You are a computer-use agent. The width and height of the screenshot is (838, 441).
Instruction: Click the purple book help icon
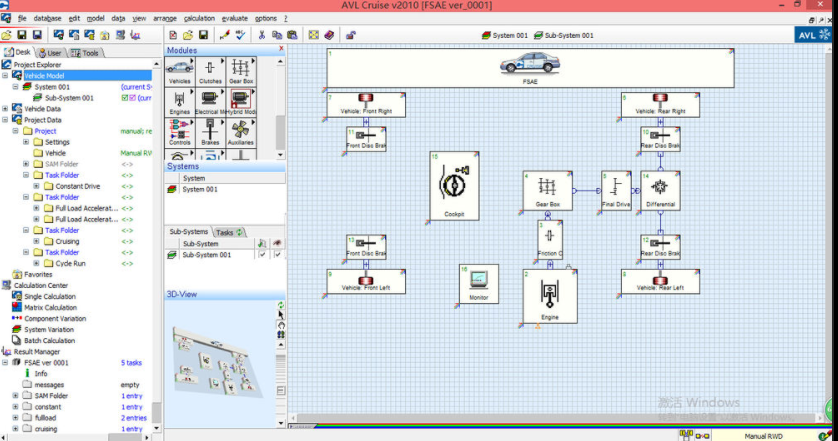click(329, 35)
